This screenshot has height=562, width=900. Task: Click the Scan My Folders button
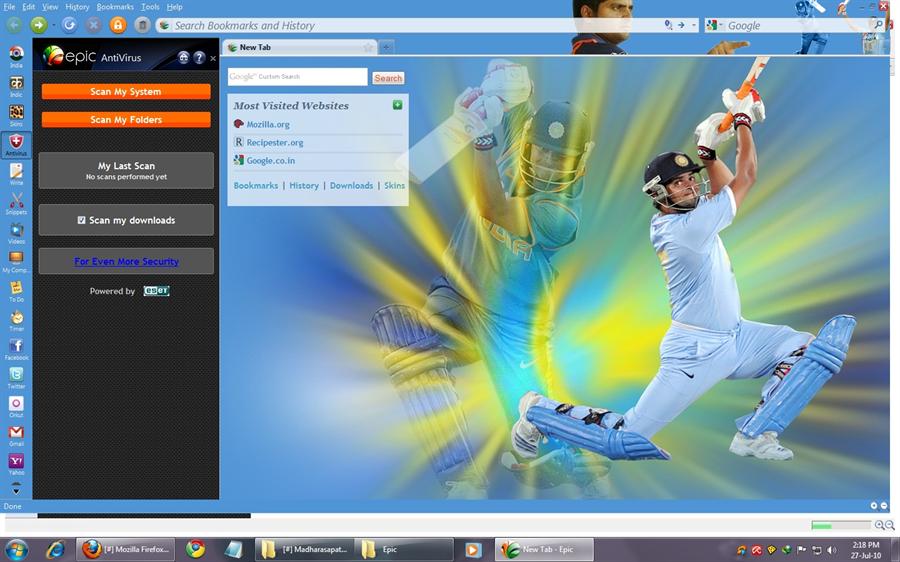126,119
